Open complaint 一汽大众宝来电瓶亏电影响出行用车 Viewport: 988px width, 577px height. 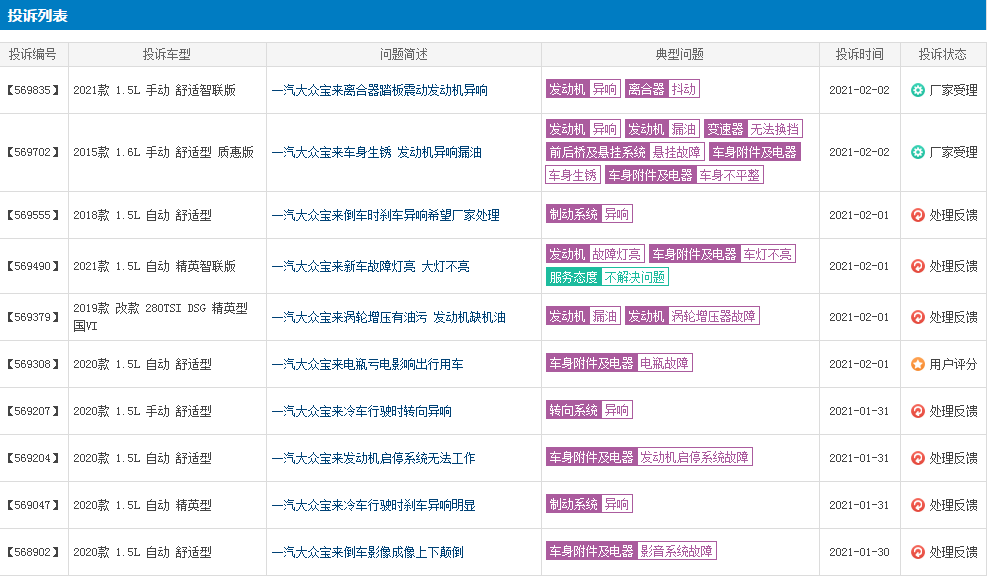367,364
